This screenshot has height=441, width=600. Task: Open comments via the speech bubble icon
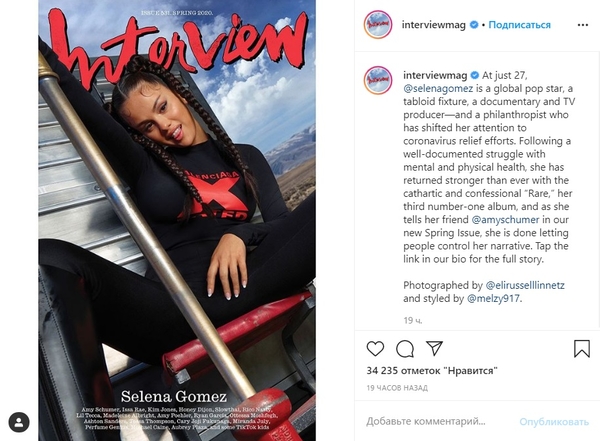tap(405, 349)
